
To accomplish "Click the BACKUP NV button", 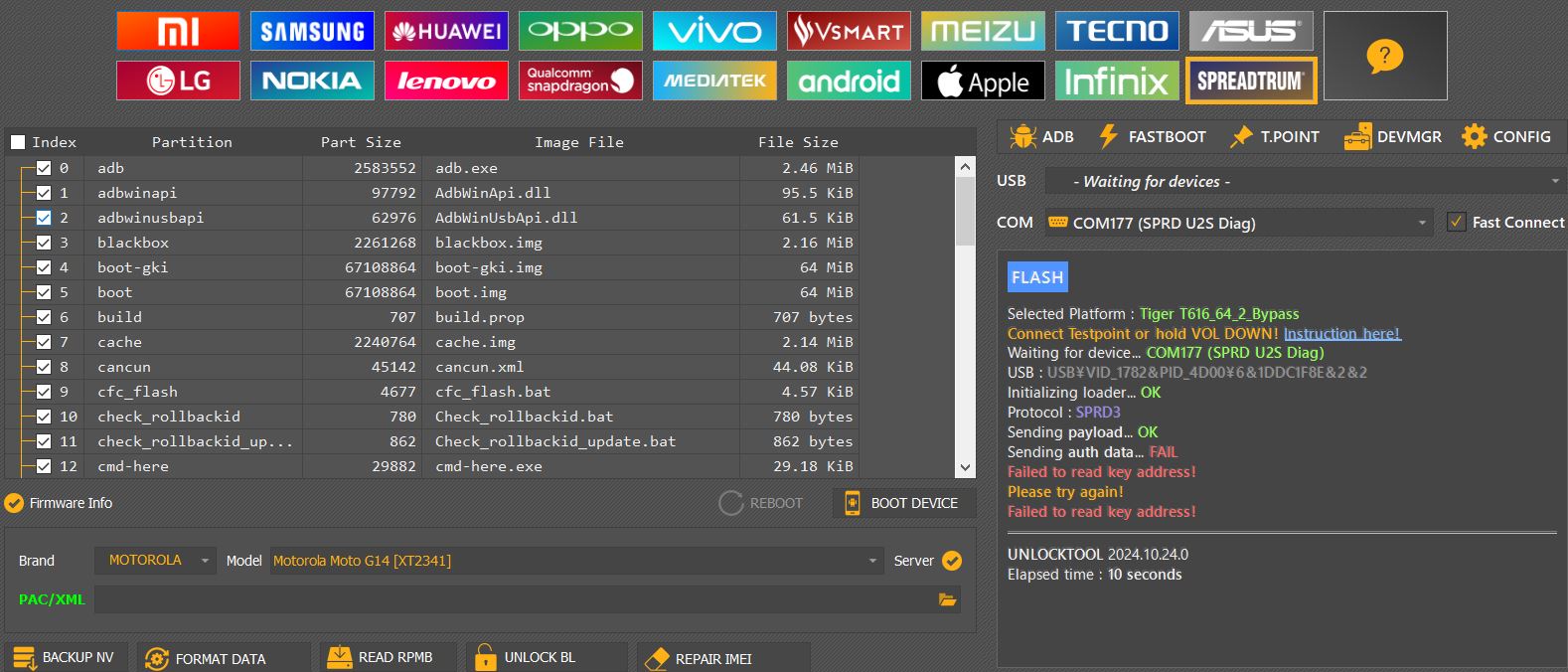I will click(x=66, y=657).
